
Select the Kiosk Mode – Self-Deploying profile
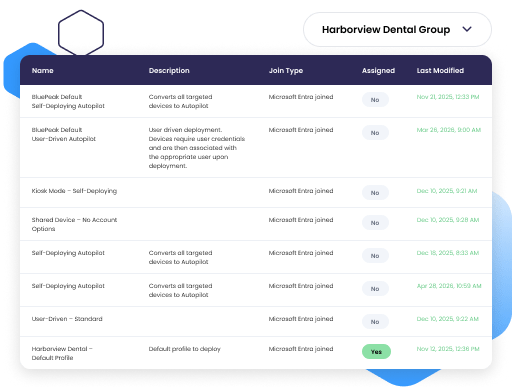74,191
